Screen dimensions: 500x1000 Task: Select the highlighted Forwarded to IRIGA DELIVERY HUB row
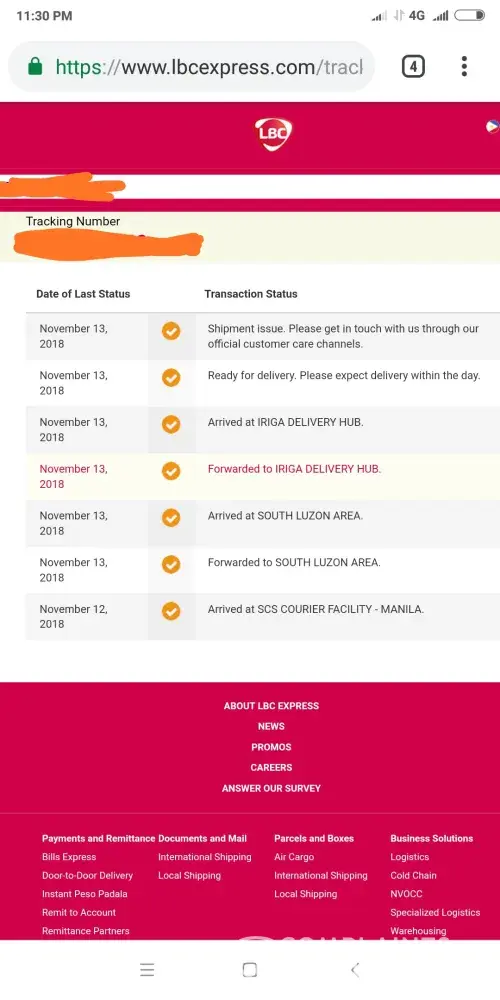tap(263, 476)
